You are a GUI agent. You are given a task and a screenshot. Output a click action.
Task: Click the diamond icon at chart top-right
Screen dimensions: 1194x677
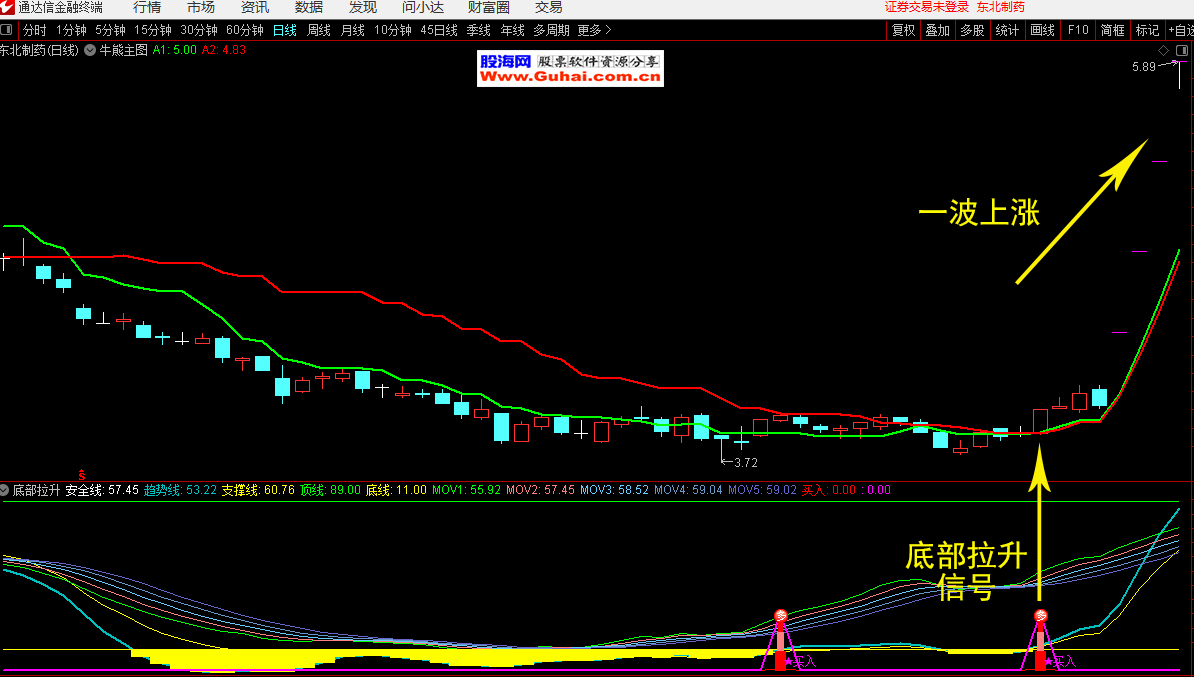[x=1163, y=50]
